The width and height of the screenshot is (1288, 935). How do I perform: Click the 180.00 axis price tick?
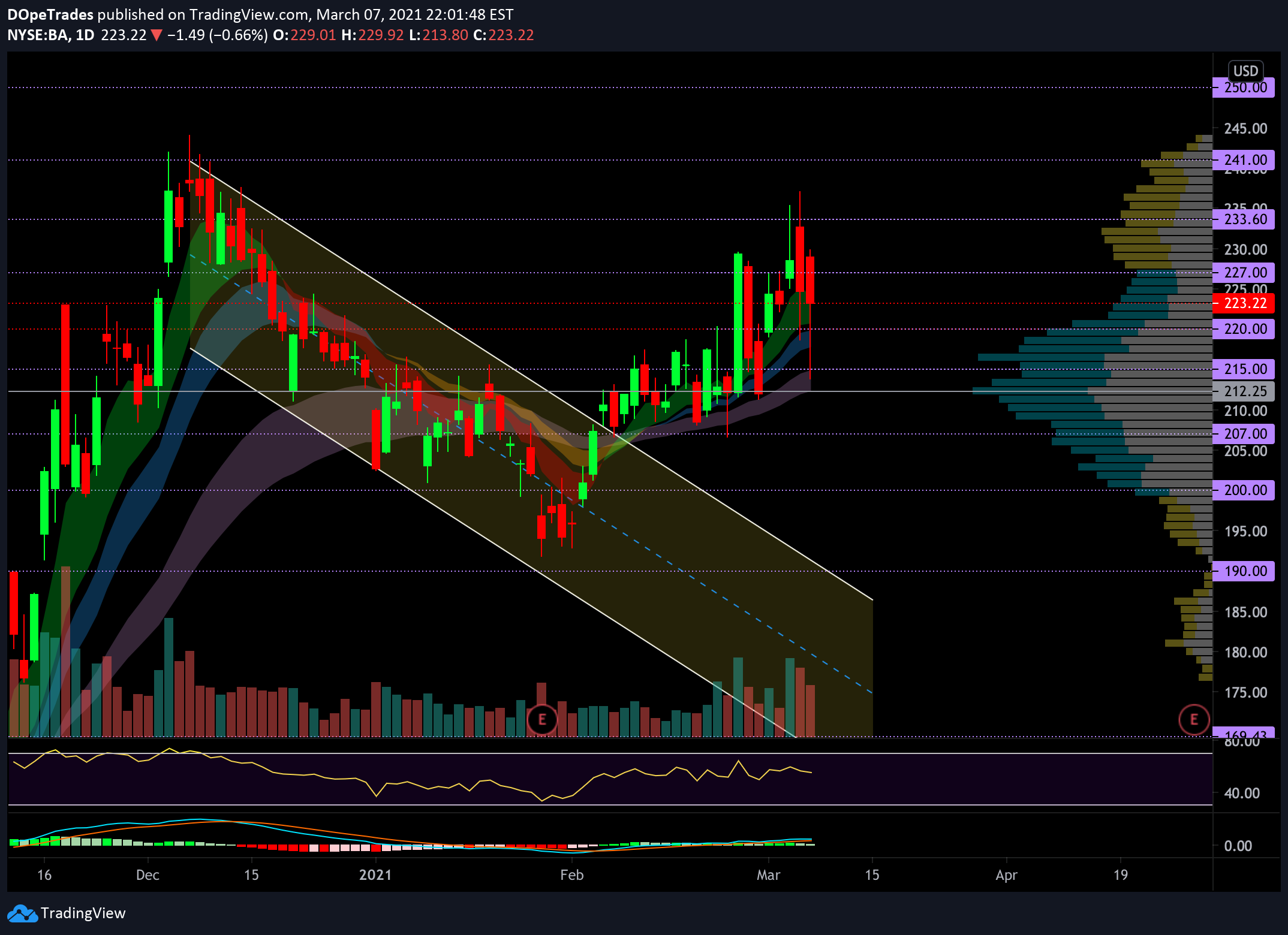tap(1245, 652)
